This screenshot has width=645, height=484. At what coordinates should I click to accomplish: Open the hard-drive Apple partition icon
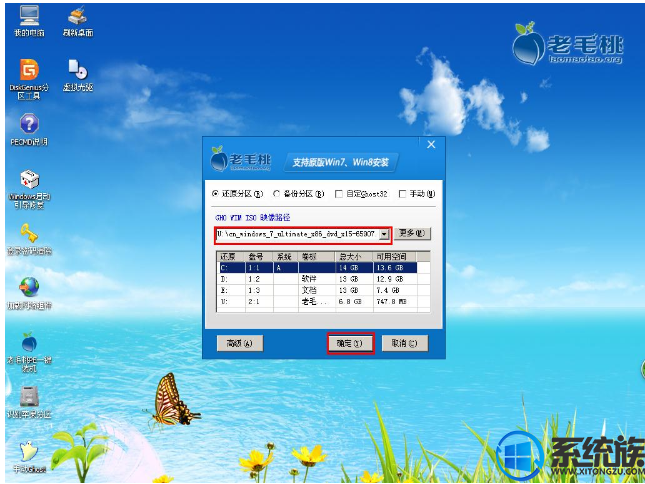tap(29, 402)
